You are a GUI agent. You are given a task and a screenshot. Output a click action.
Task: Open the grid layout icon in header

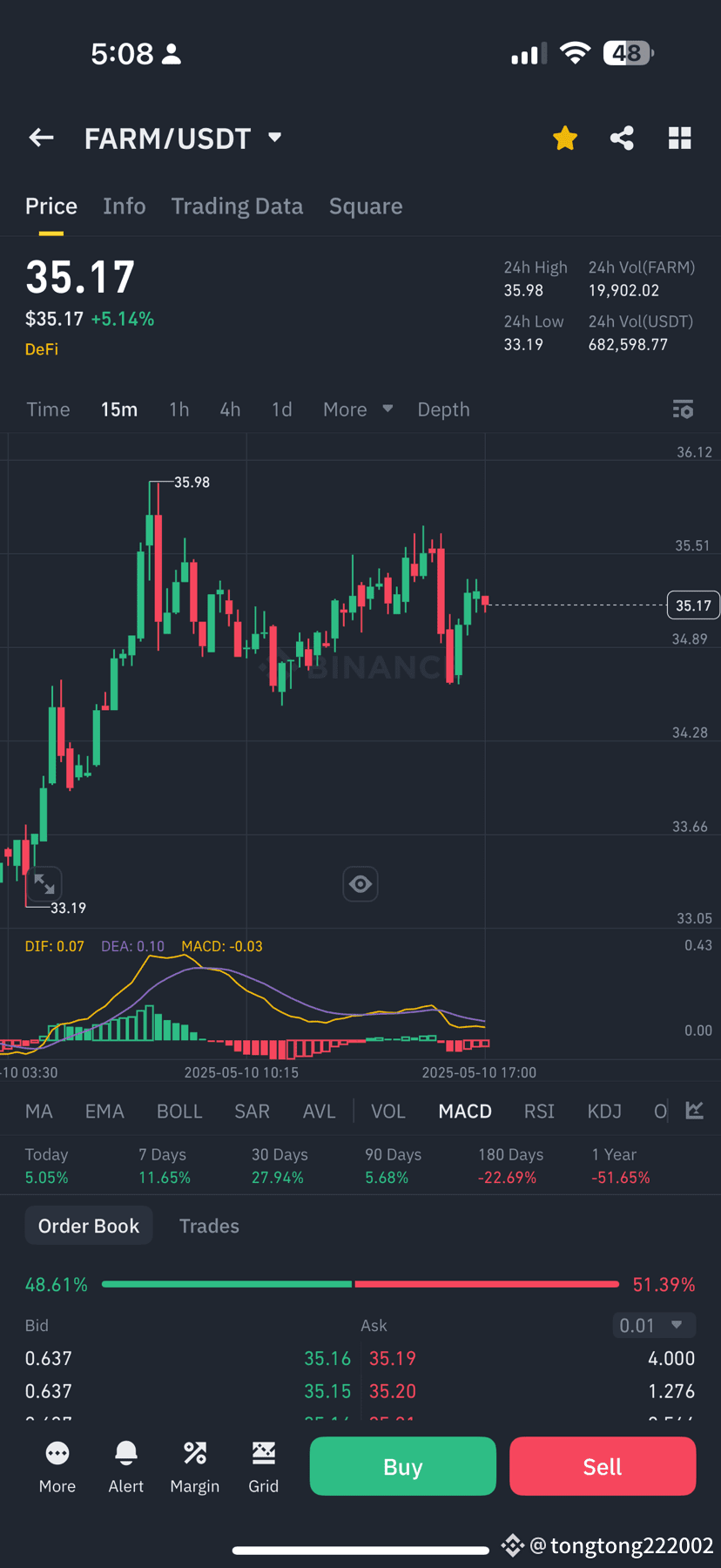pos(680,138)
